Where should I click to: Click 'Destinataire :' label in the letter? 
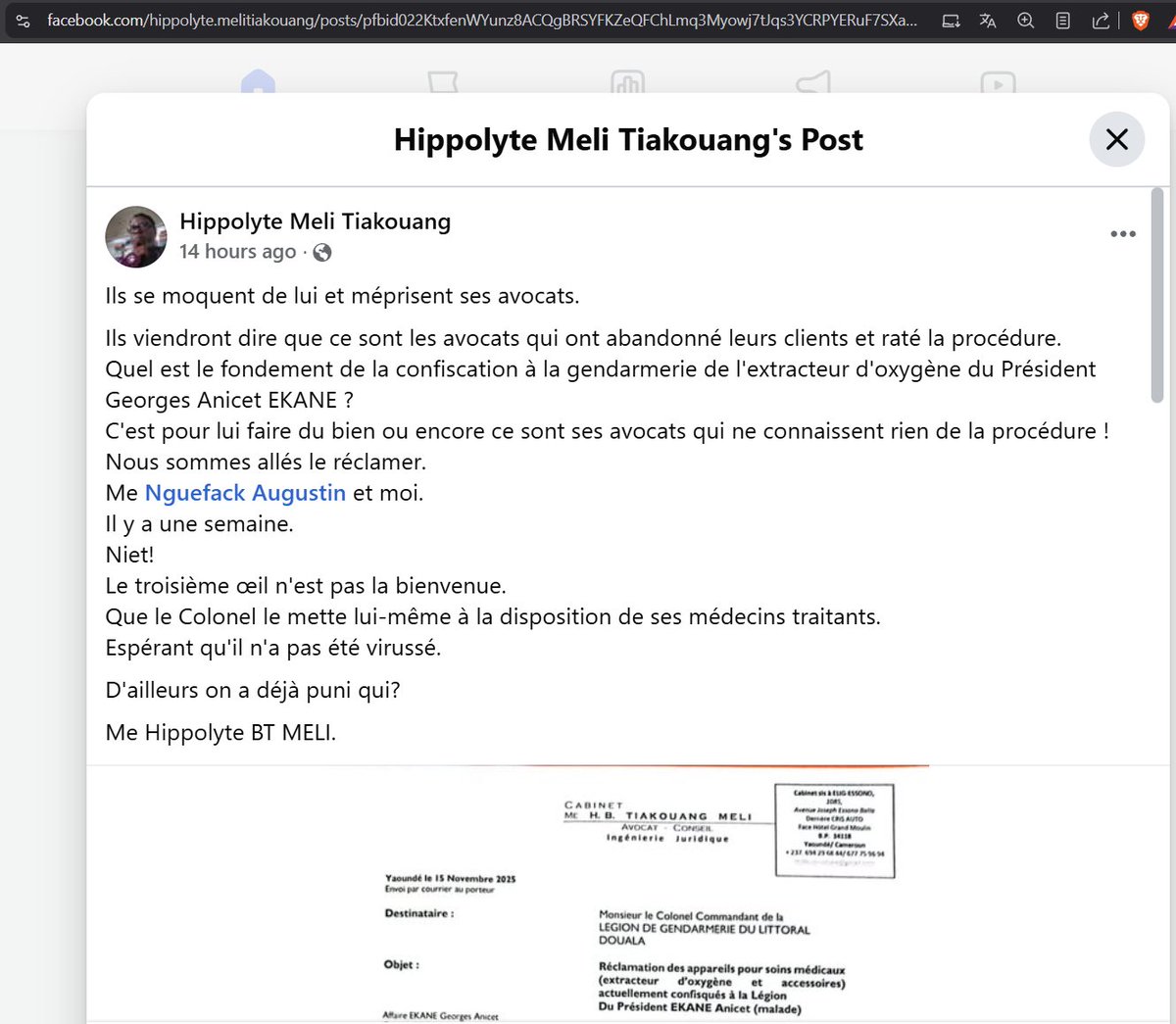coord(418,913)
